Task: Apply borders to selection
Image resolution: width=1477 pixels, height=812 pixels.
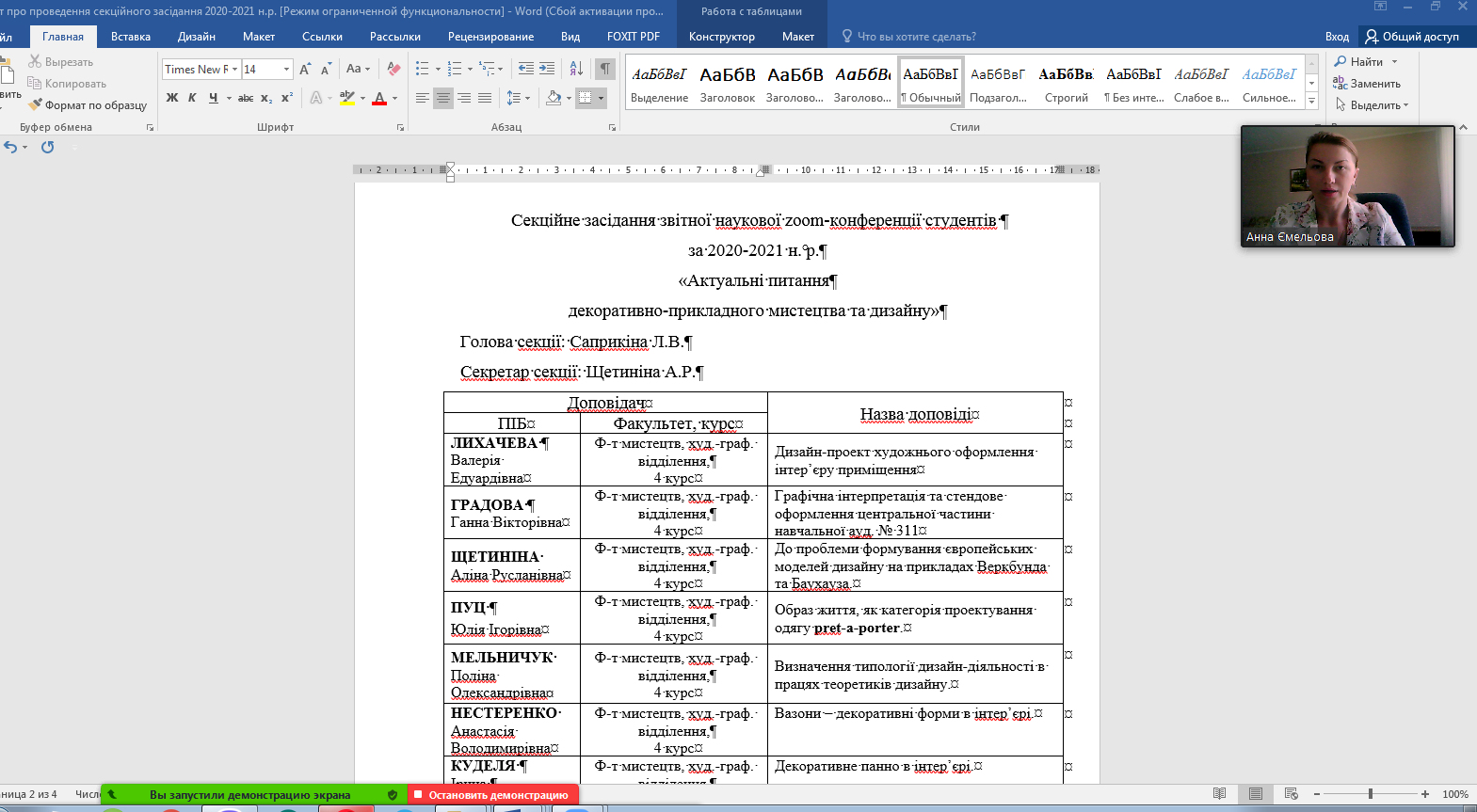Action: click(x=586, y=98)
